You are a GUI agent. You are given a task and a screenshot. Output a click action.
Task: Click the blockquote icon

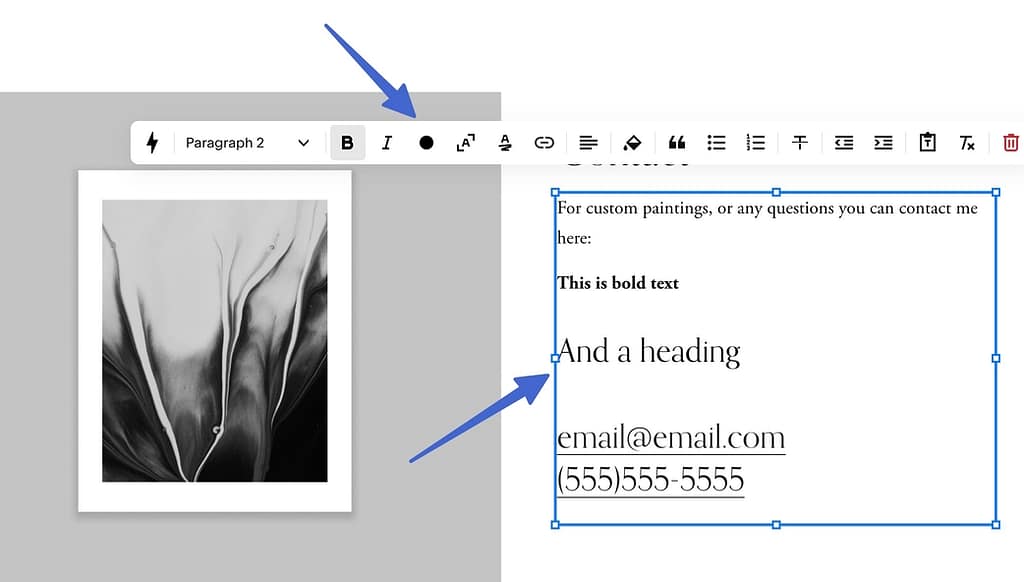pos(677,142)
